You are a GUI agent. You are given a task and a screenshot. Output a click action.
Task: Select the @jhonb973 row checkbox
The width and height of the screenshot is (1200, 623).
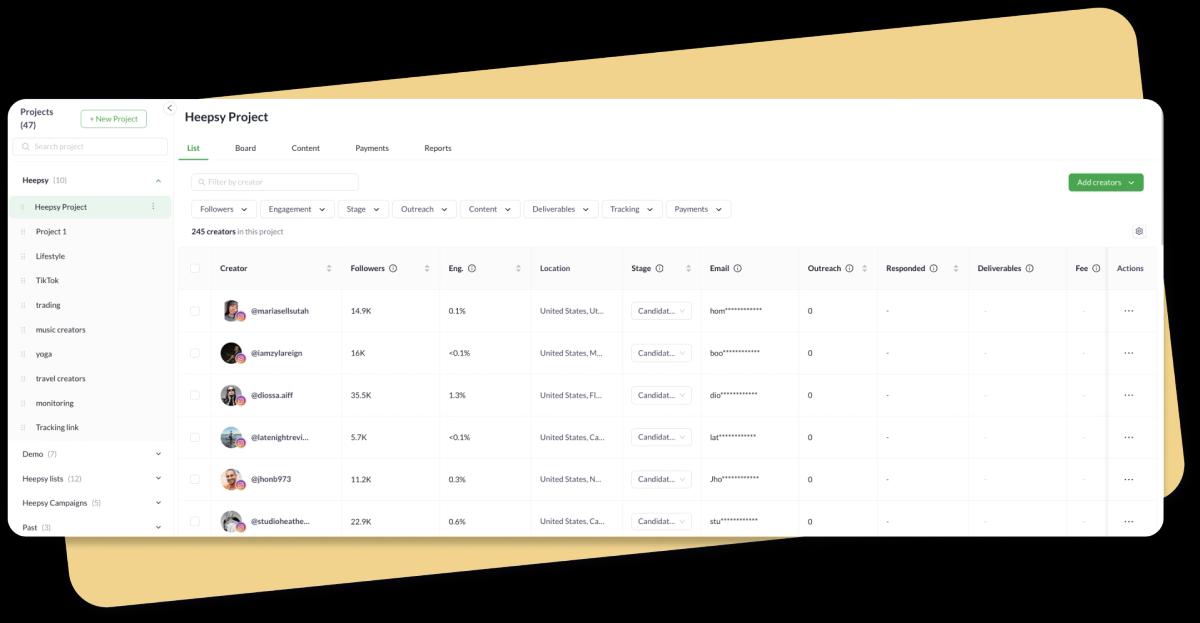click(195, 479)
